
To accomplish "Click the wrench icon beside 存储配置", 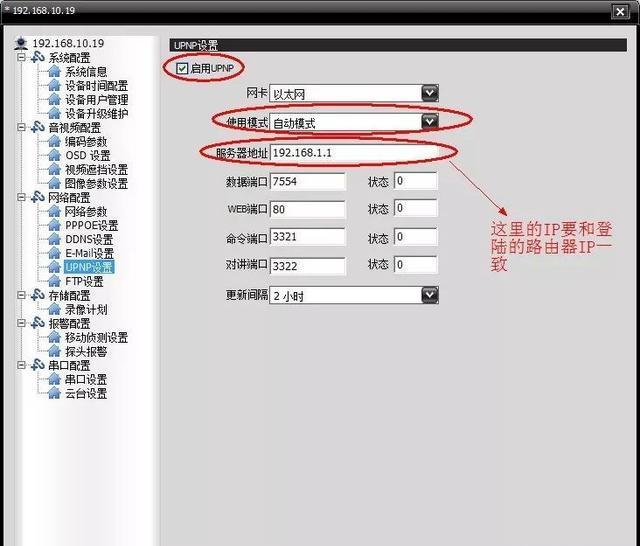I will pos(38,295).
